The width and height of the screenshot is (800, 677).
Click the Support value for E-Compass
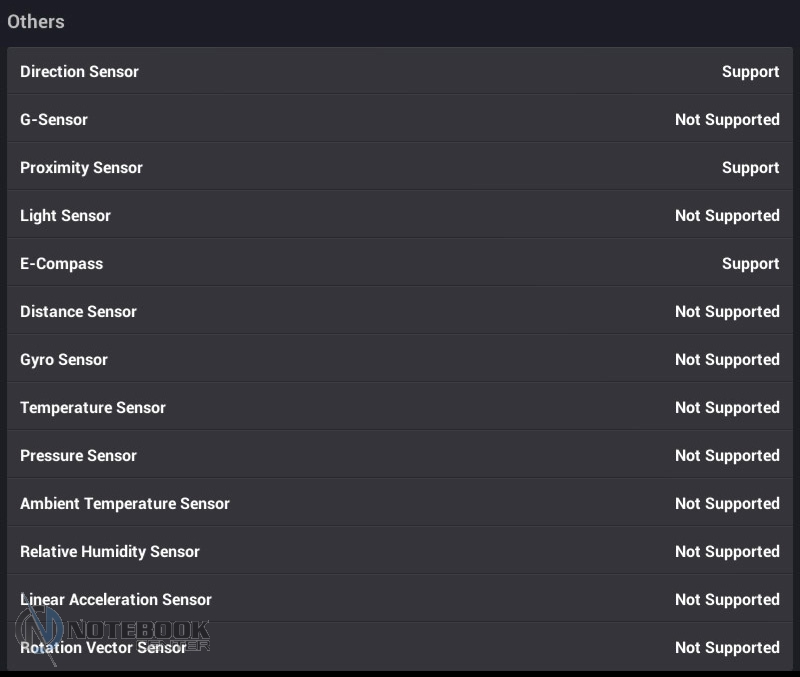[750, 264]
